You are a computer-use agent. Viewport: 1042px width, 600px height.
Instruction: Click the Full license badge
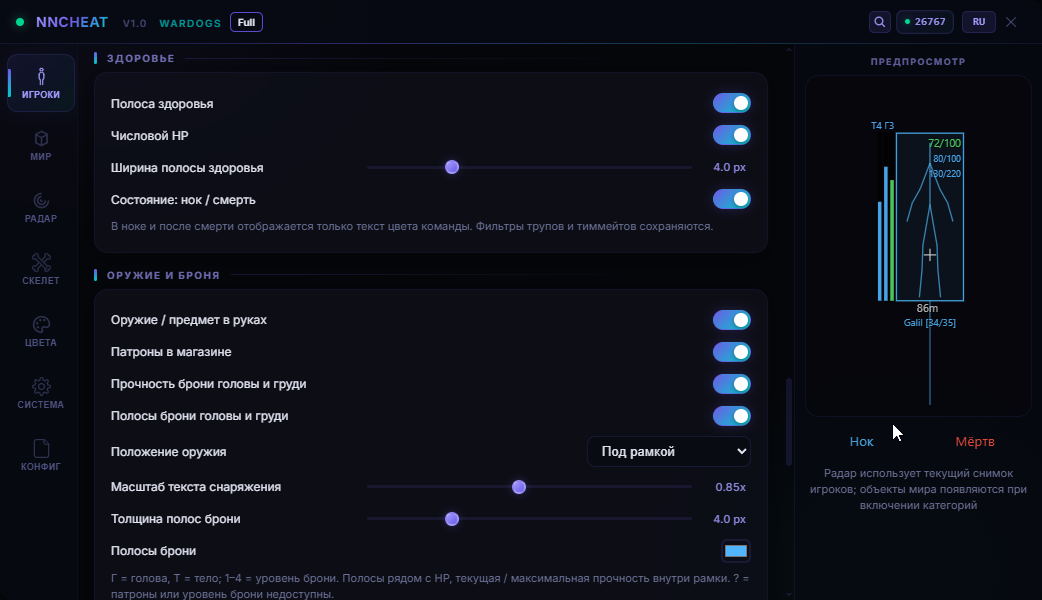(247, 23)
